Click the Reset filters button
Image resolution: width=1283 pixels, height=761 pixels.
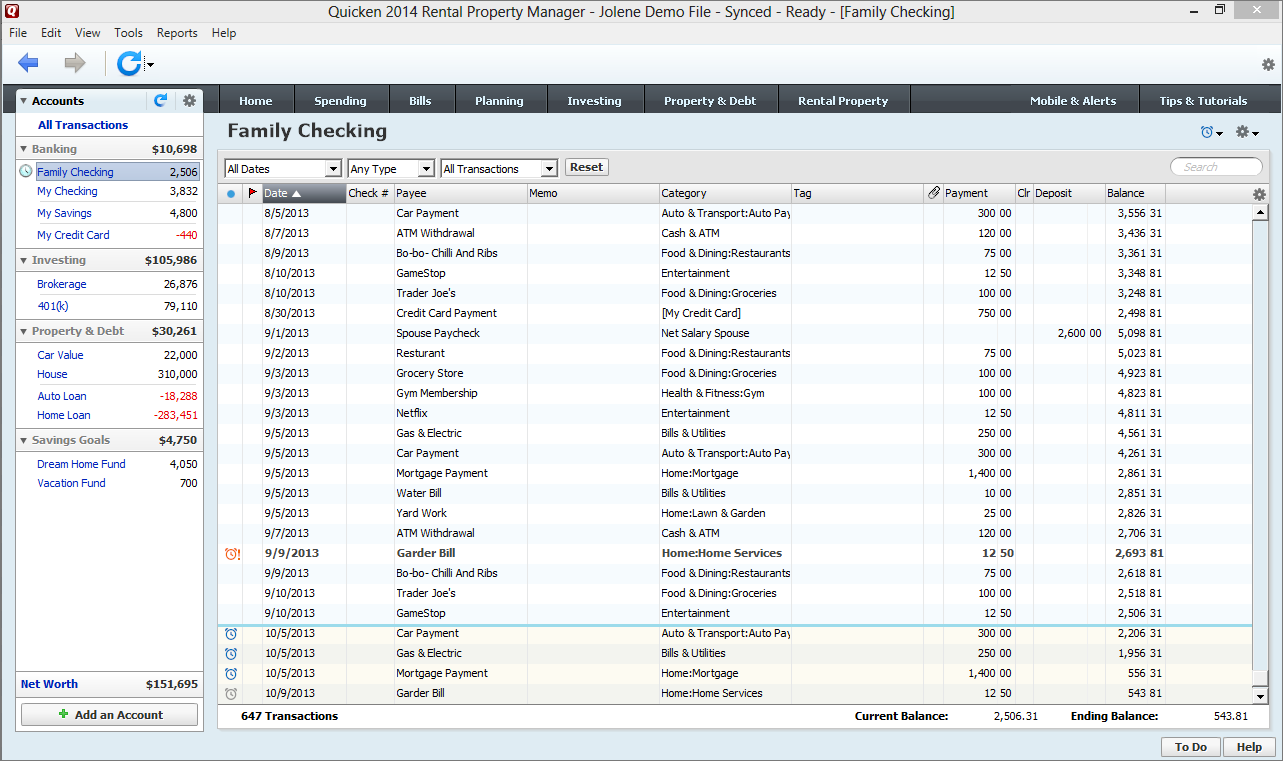coord(586,168)
